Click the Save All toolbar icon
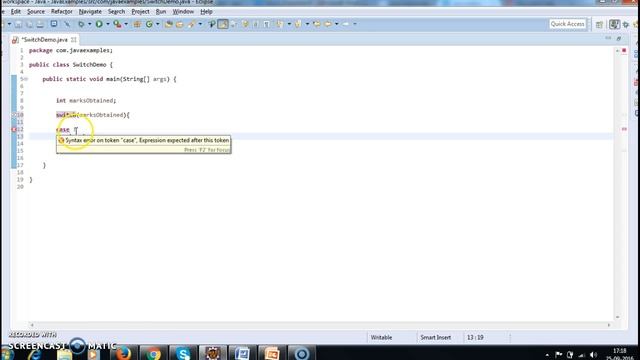This screenshot has height=360, width=640. coord(29,24)
